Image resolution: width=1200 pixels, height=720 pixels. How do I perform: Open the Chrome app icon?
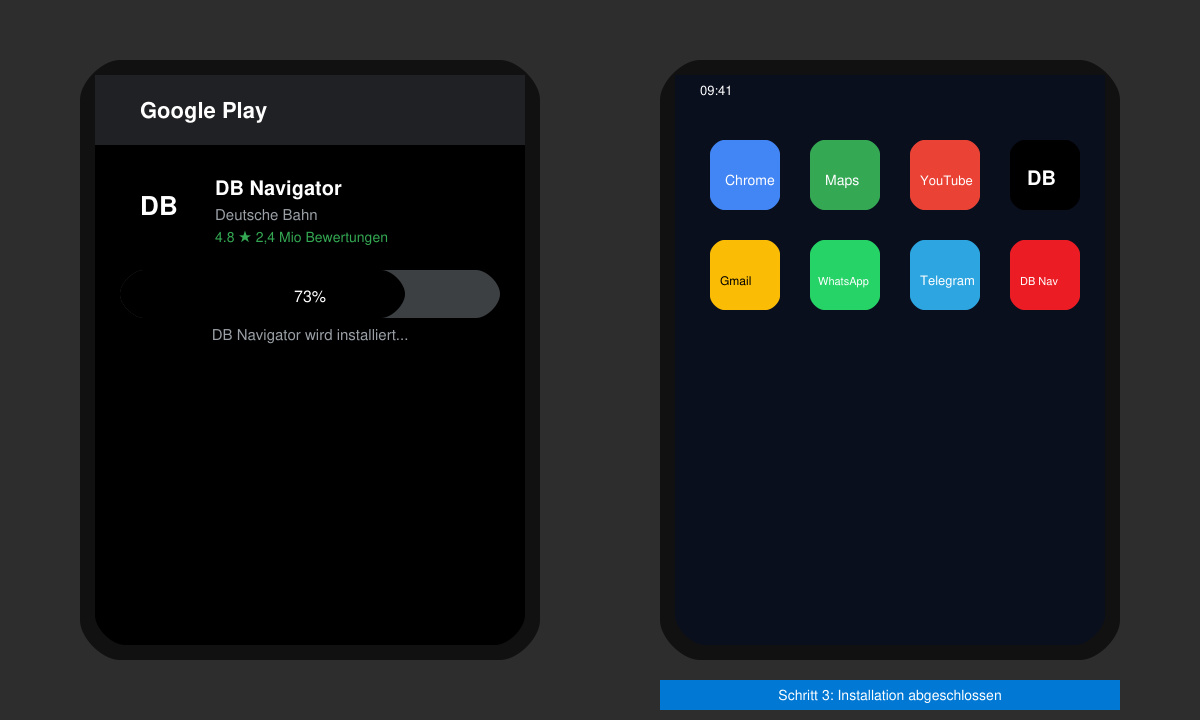745,175
